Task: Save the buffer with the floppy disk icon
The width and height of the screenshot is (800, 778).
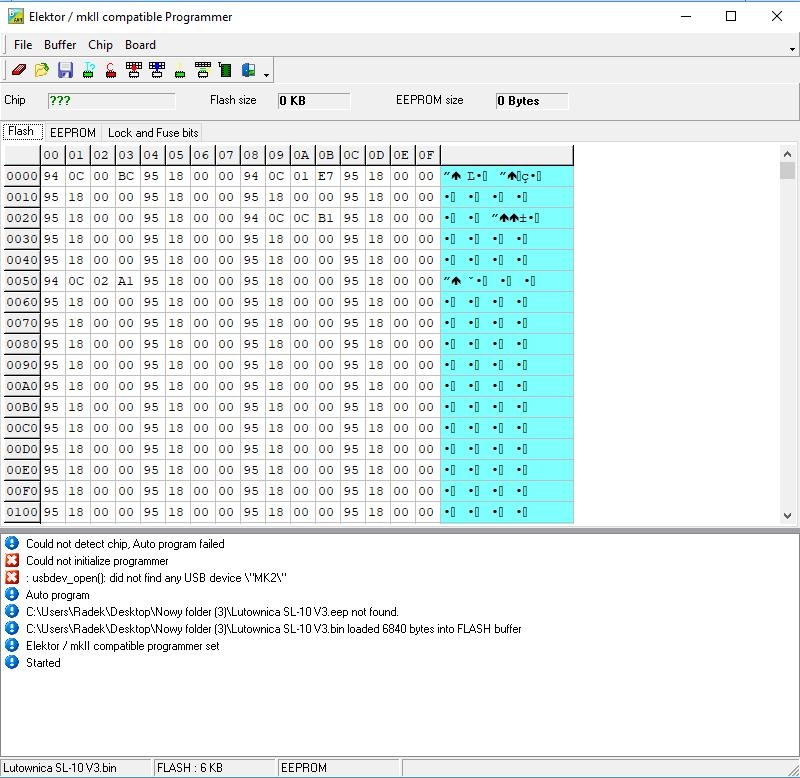Action: click(x=65, y=70)
